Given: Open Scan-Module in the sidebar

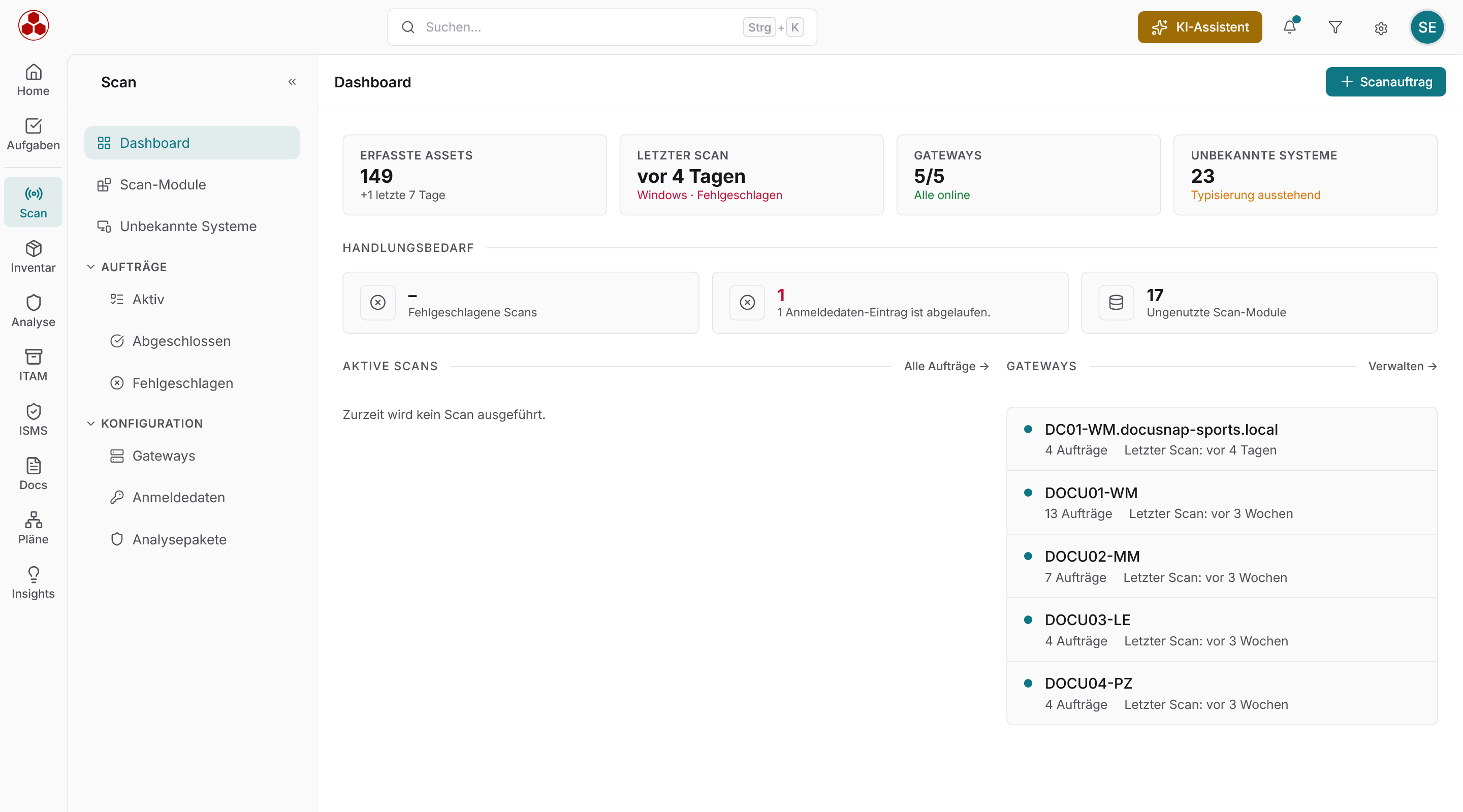Looking at the screenshot, I should pos(192,184).
